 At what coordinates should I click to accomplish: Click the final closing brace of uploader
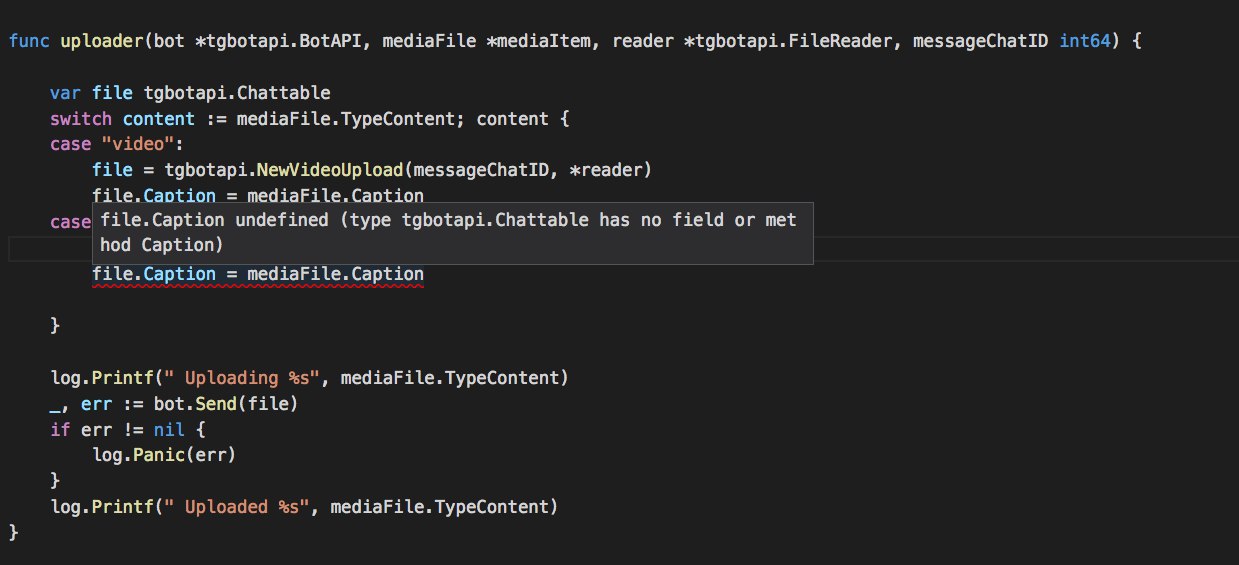tap(13, 532)
